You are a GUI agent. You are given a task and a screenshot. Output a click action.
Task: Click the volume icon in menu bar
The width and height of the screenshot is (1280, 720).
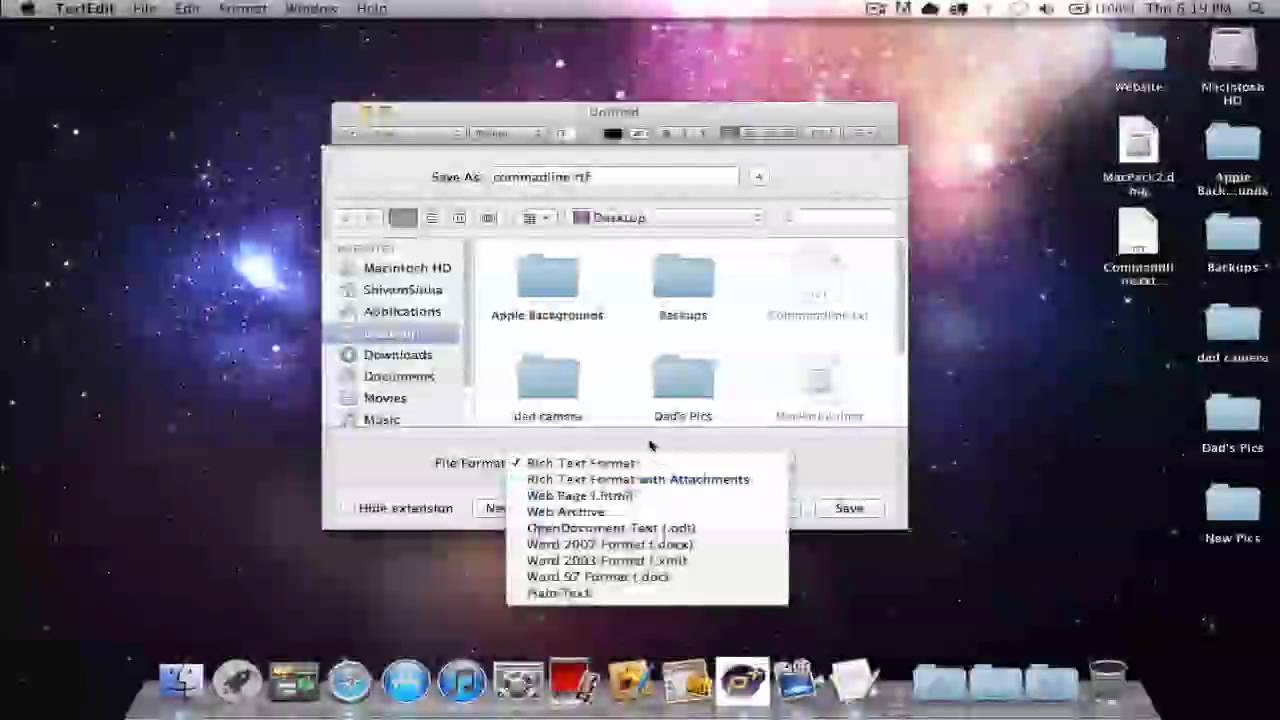[x=1046, y=8]
